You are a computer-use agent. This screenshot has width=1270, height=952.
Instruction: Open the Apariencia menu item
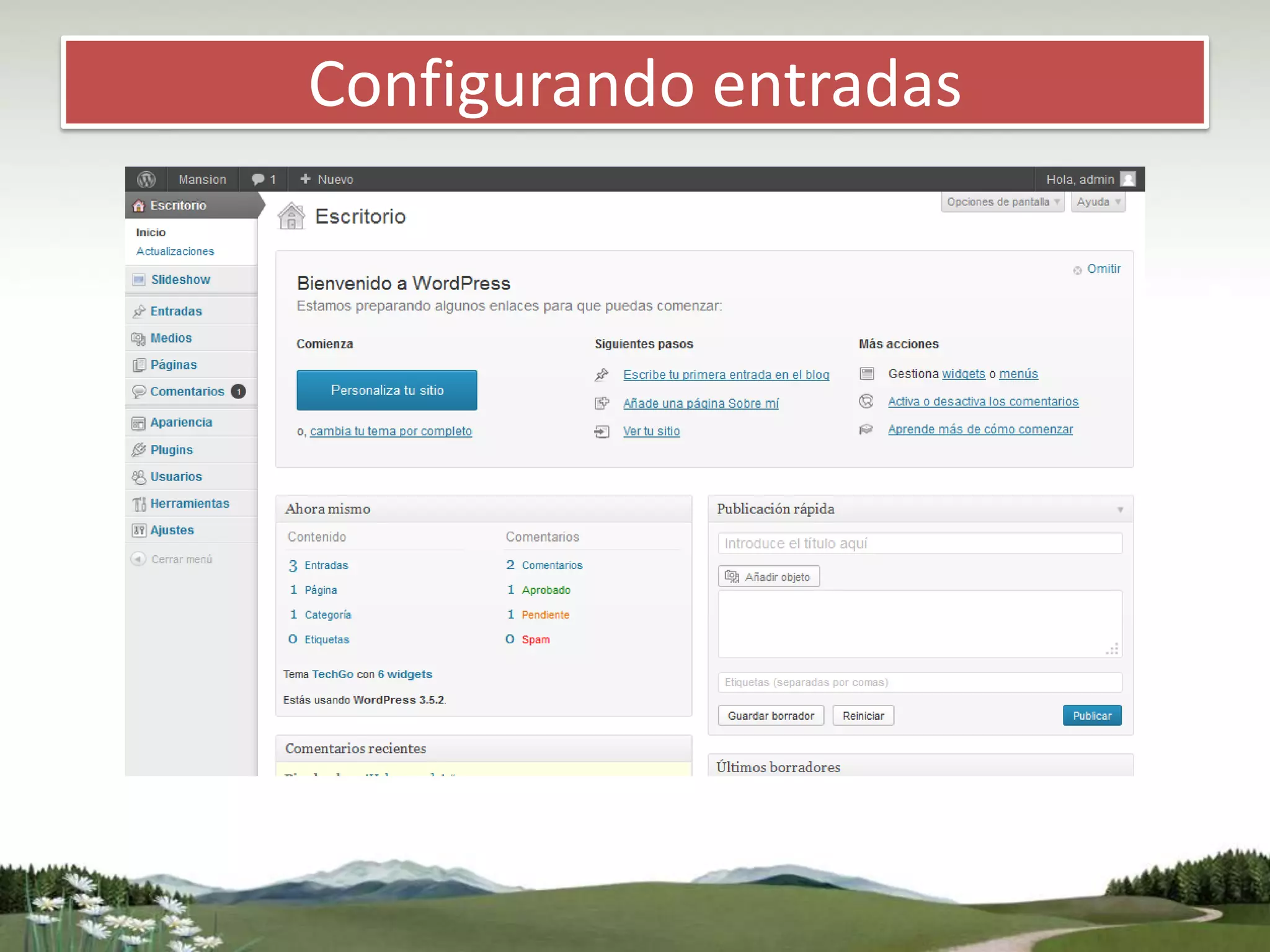(x=181, y=423)
